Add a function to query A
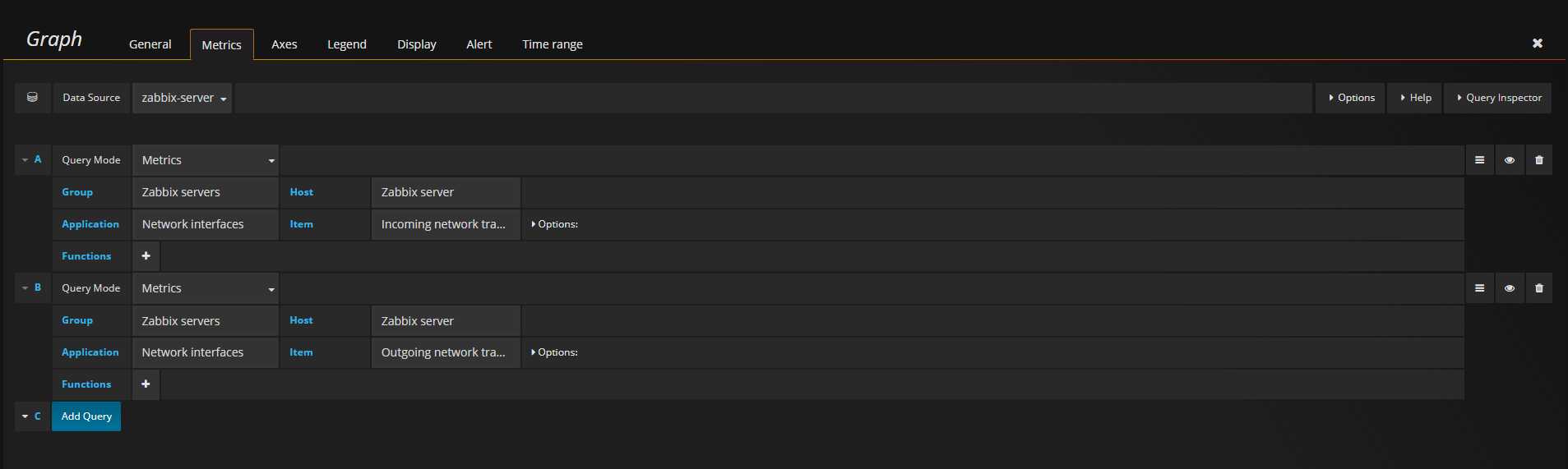This screenshot has width=1568, height=469. click(x=146, y=256)
